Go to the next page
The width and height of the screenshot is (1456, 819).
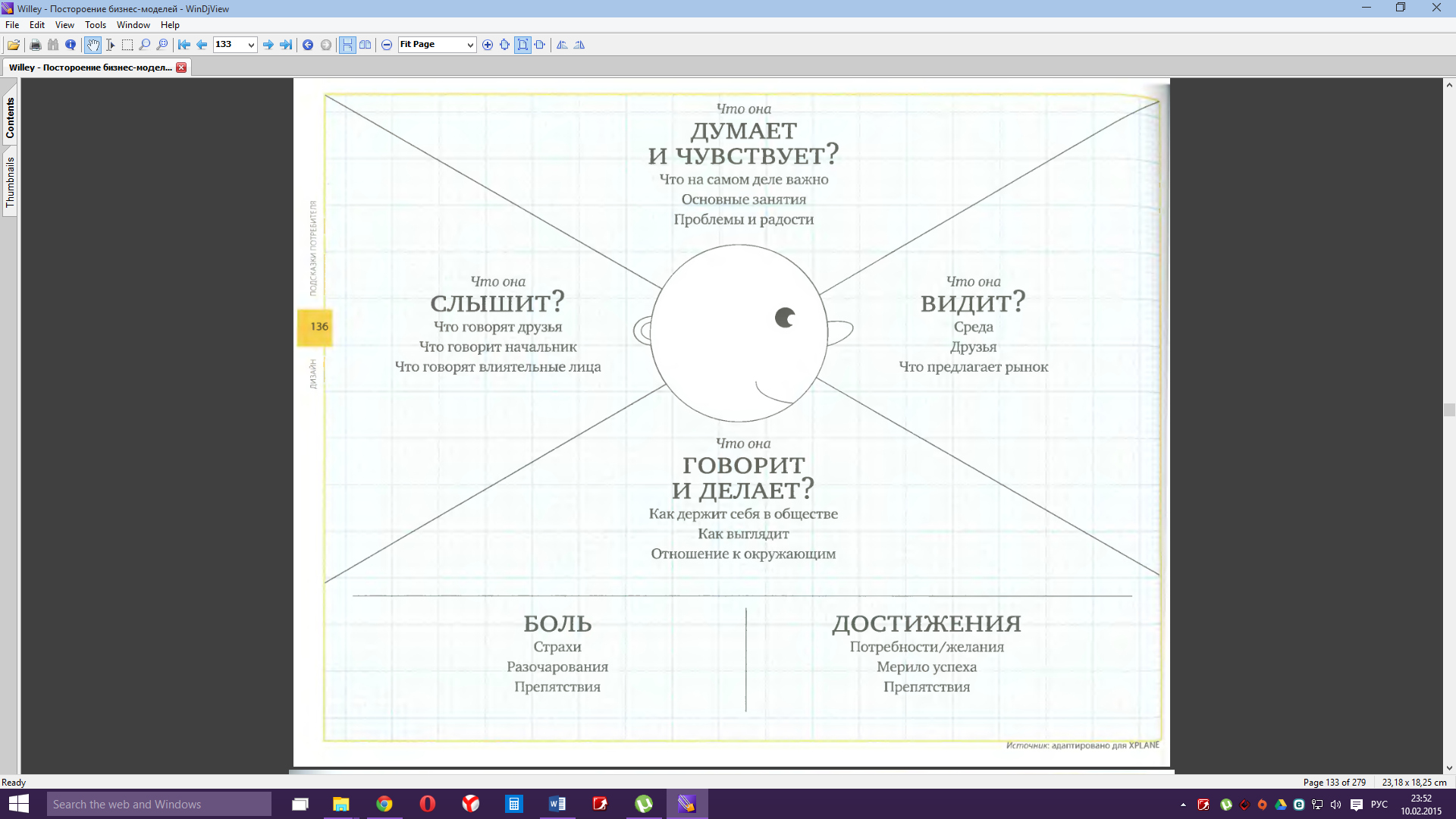pyautogui.click(x=268, y=45)
